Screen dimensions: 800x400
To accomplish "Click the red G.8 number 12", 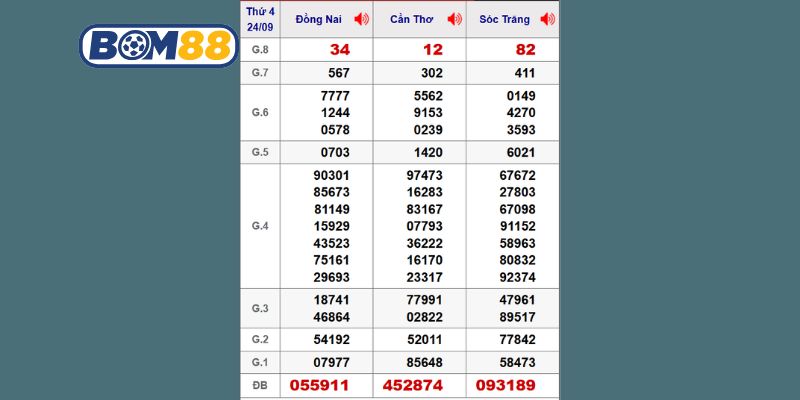I will click(433, 49).
